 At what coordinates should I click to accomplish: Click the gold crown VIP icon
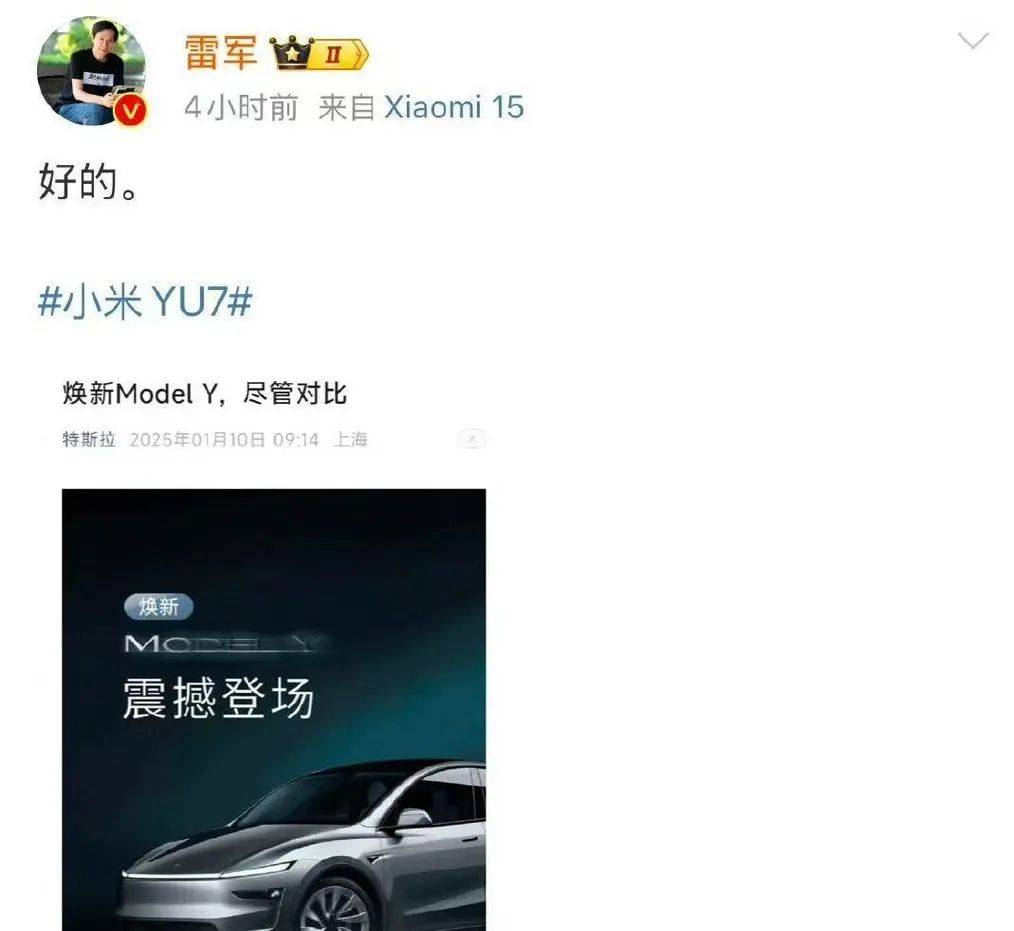(x=290, y=53)
